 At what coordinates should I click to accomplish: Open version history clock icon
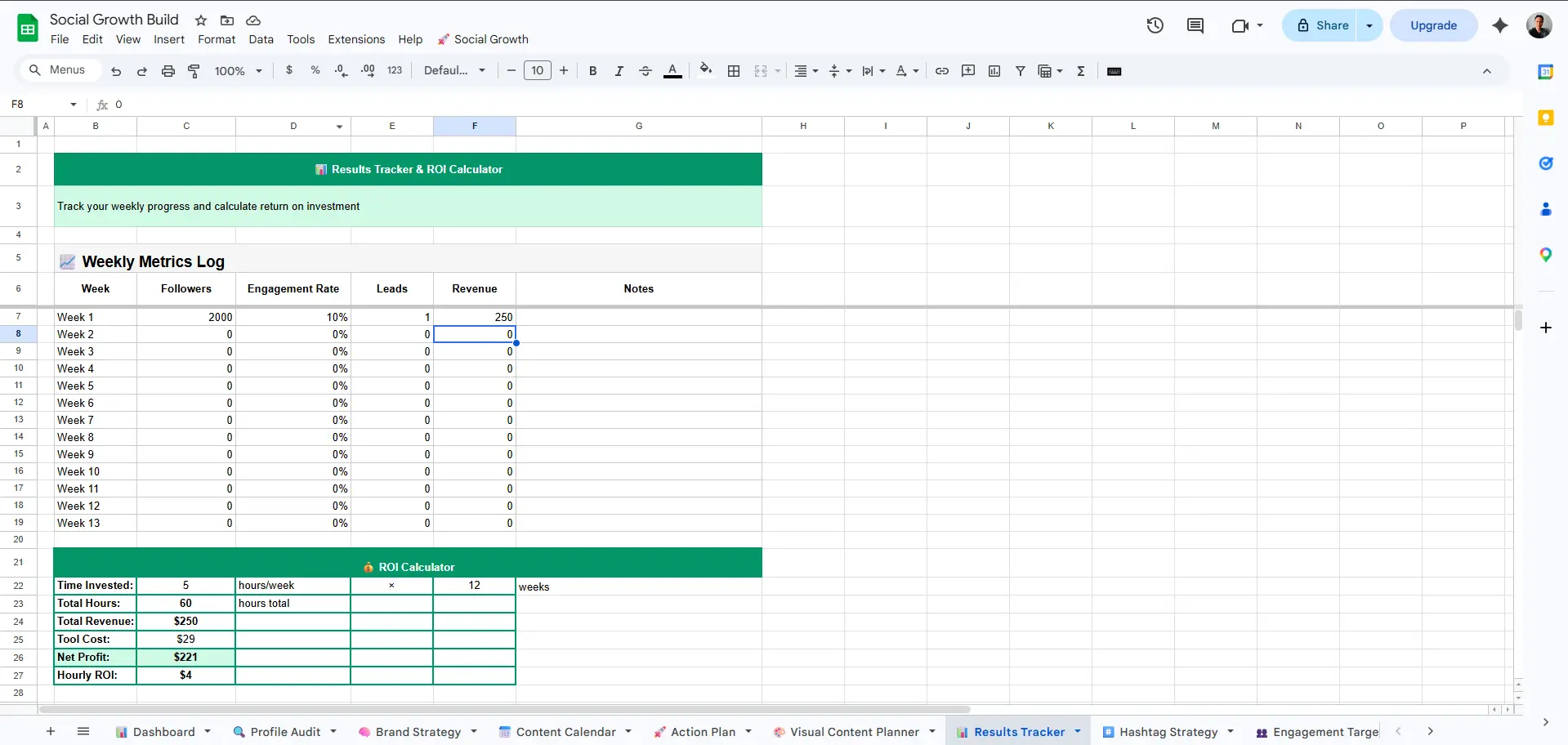click(1155, 25)
